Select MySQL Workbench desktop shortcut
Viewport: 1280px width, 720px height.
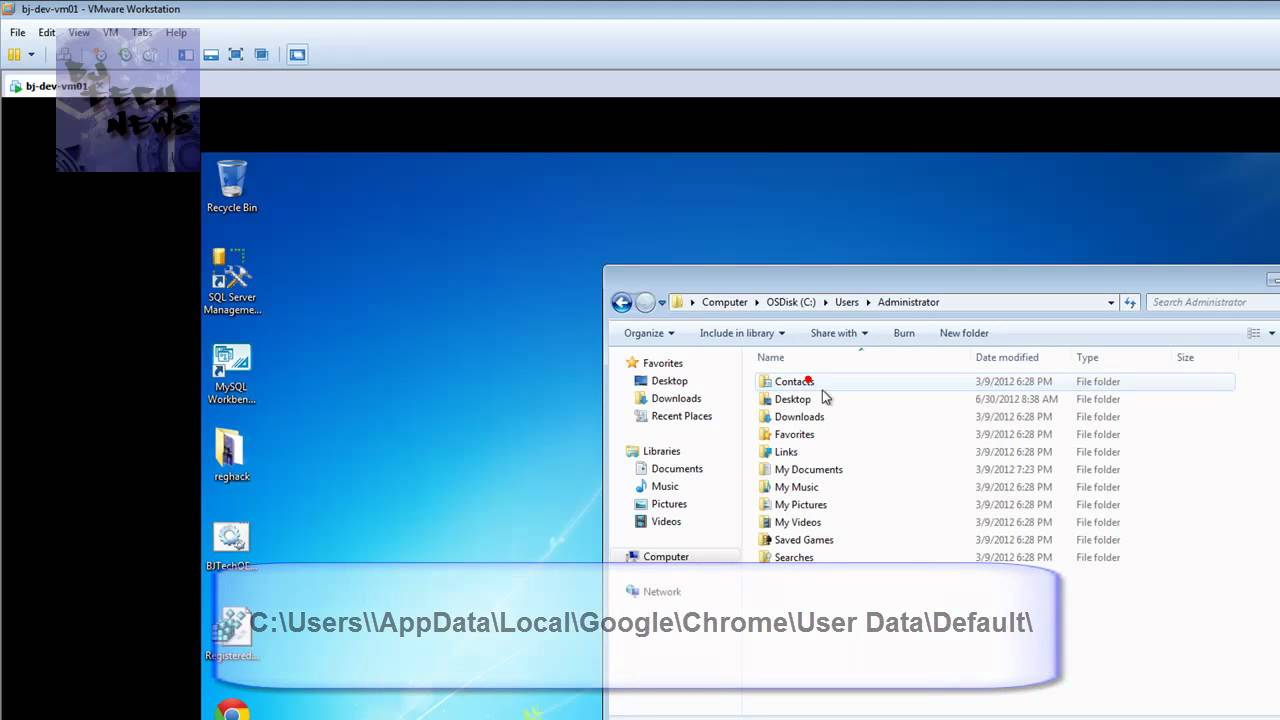point(232,374)
